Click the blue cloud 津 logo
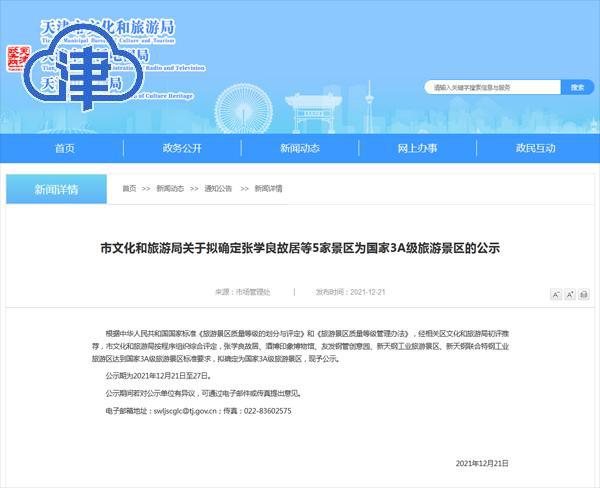The width and height of the screenshot is (600, 488). pyautogui.click(x=78, y=75)
